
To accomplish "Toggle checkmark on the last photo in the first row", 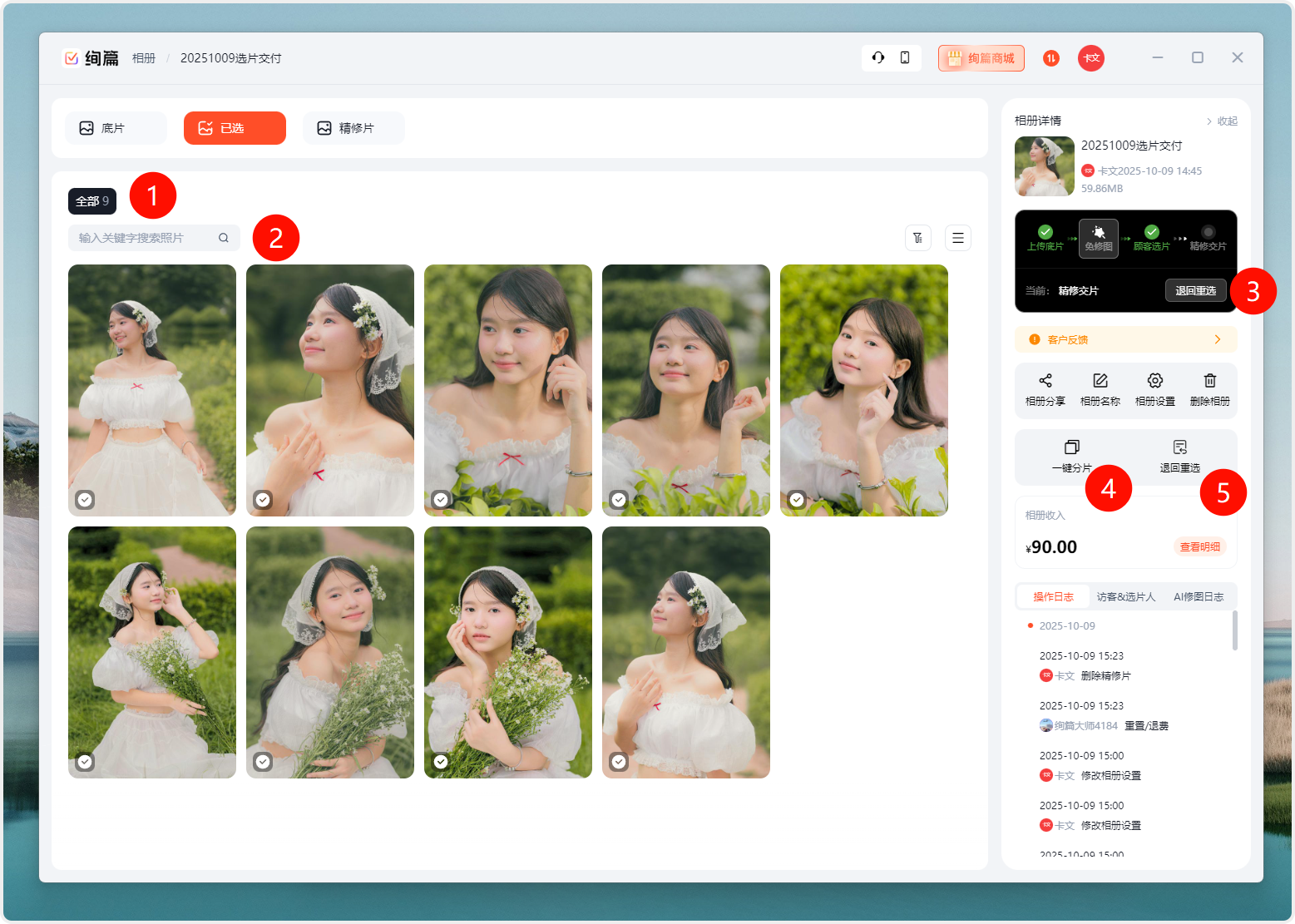I will (x=797, y=499).
